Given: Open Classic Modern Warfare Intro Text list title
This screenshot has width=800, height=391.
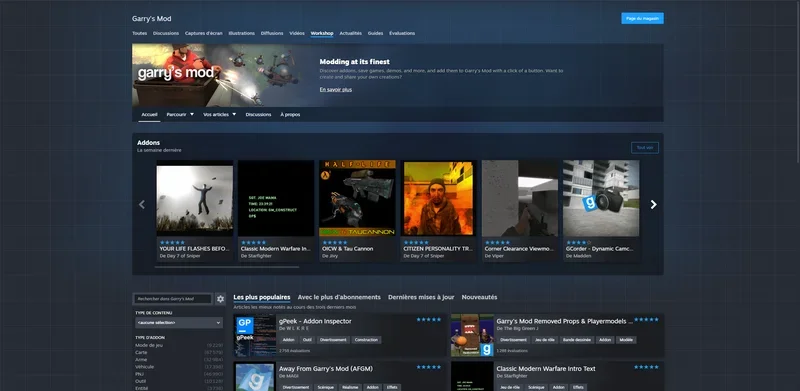Looking at the screenshot, I should click(546, 369).
